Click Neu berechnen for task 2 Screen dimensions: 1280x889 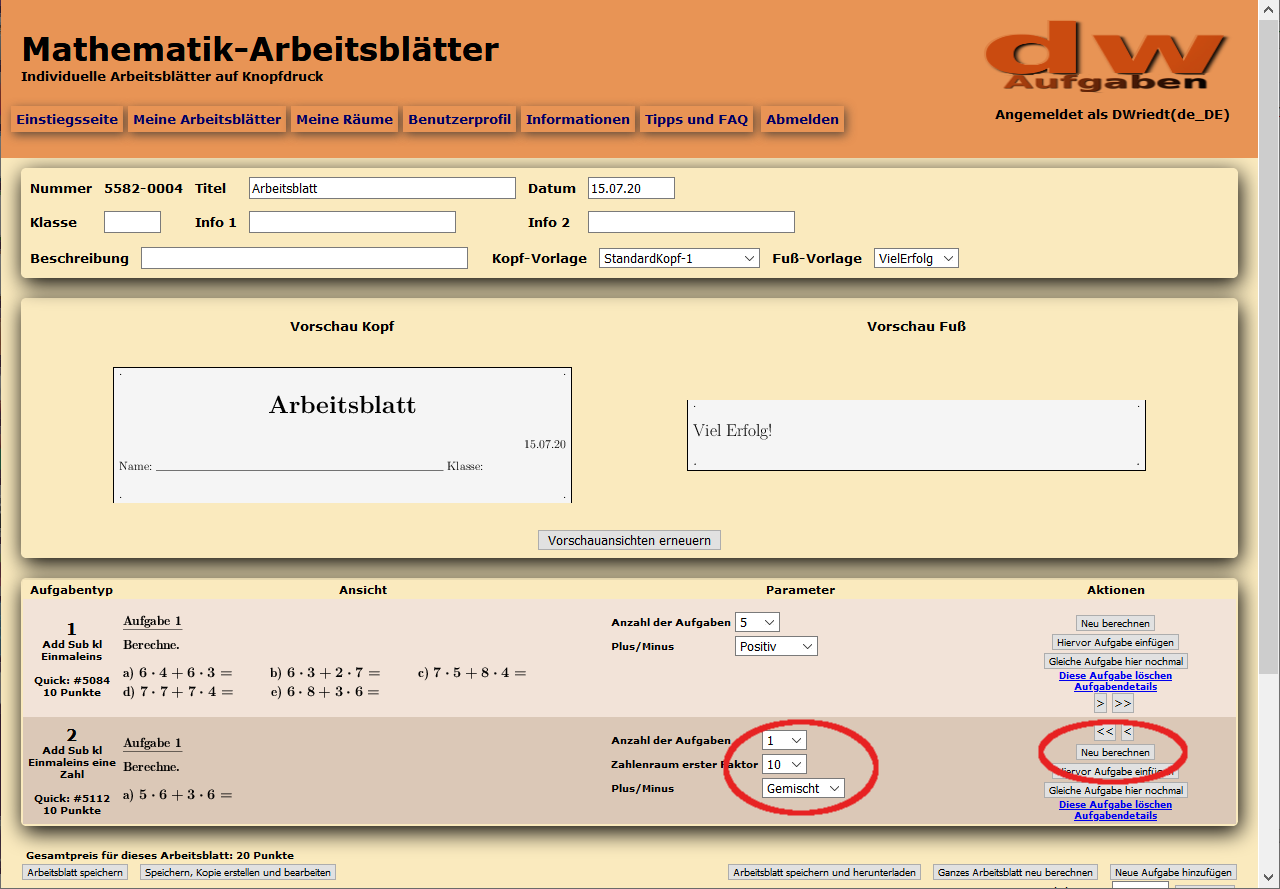(1116, 752)
